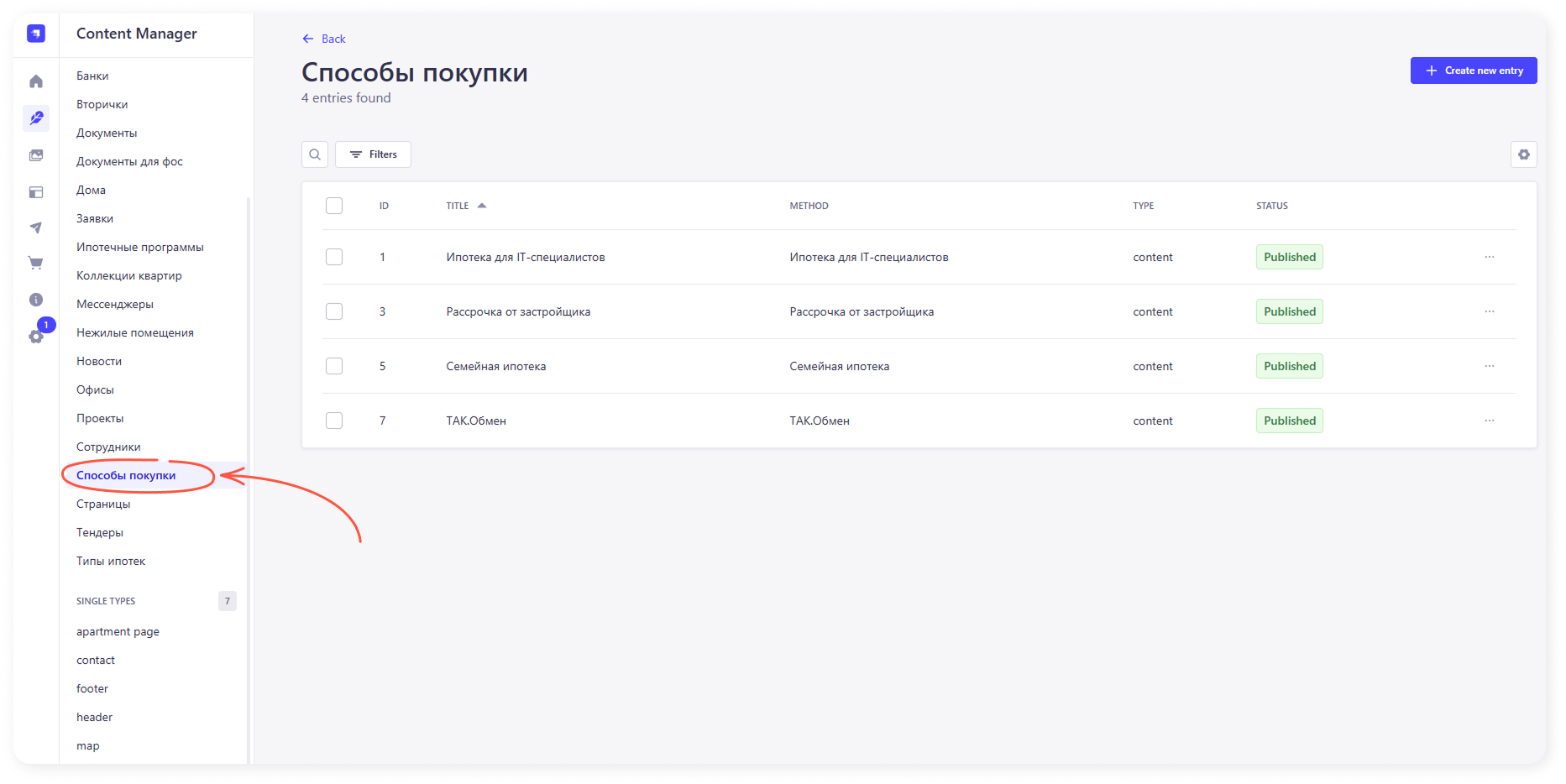Select the checkbox for ТАК.Обмен entry
Screen dimensions: 1566x784
[334, 421]
